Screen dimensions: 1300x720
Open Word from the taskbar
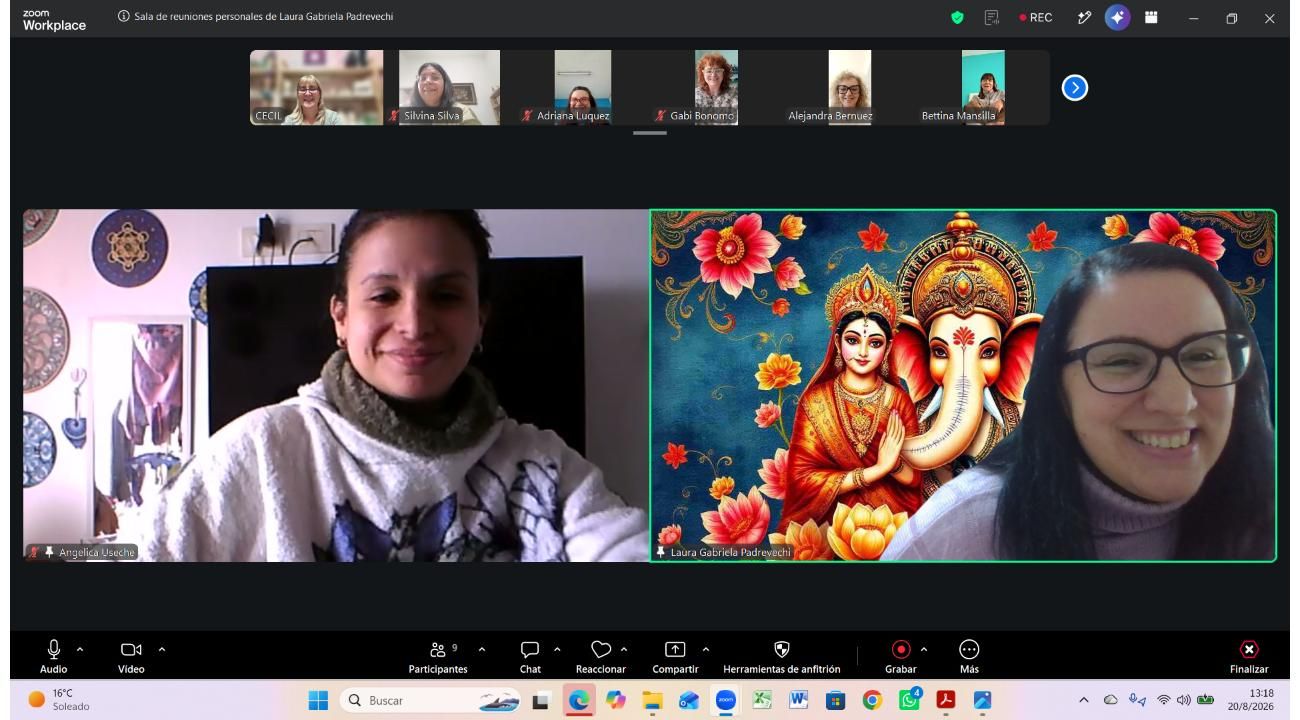click(x=798, y=700)
